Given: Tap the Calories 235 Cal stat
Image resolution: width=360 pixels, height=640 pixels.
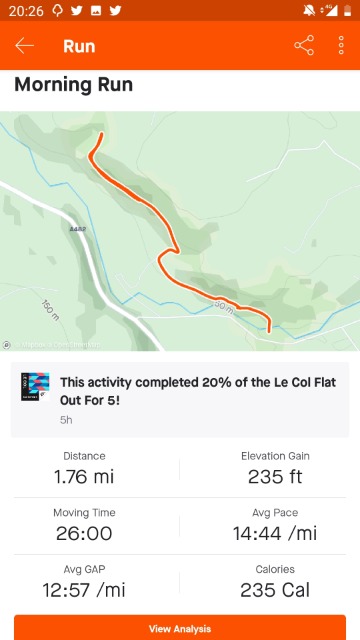Looking at the screenshot, I should [x=275, y=582].
